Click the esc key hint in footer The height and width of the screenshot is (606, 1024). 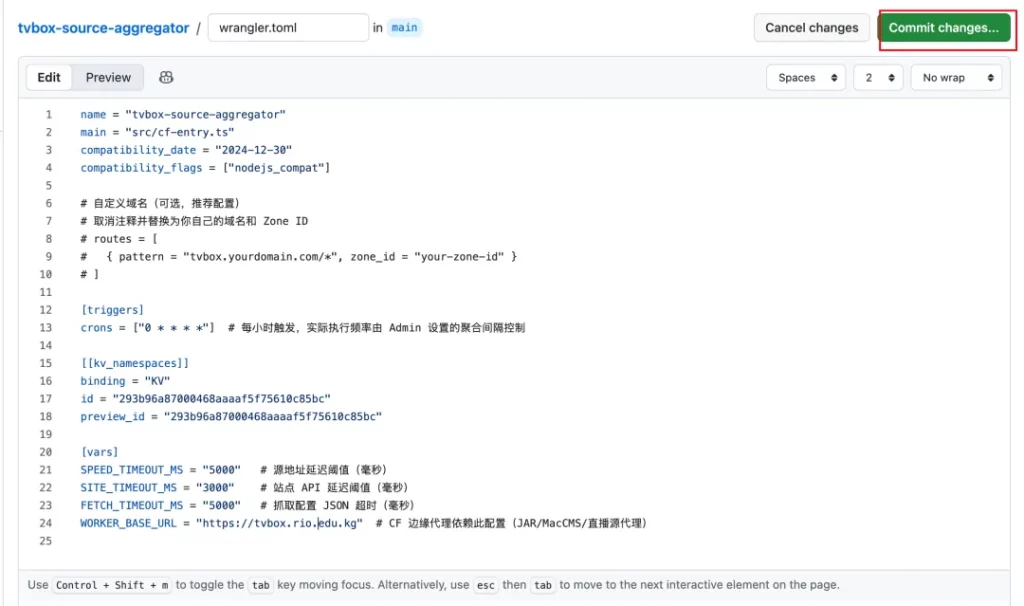[485, 585]
